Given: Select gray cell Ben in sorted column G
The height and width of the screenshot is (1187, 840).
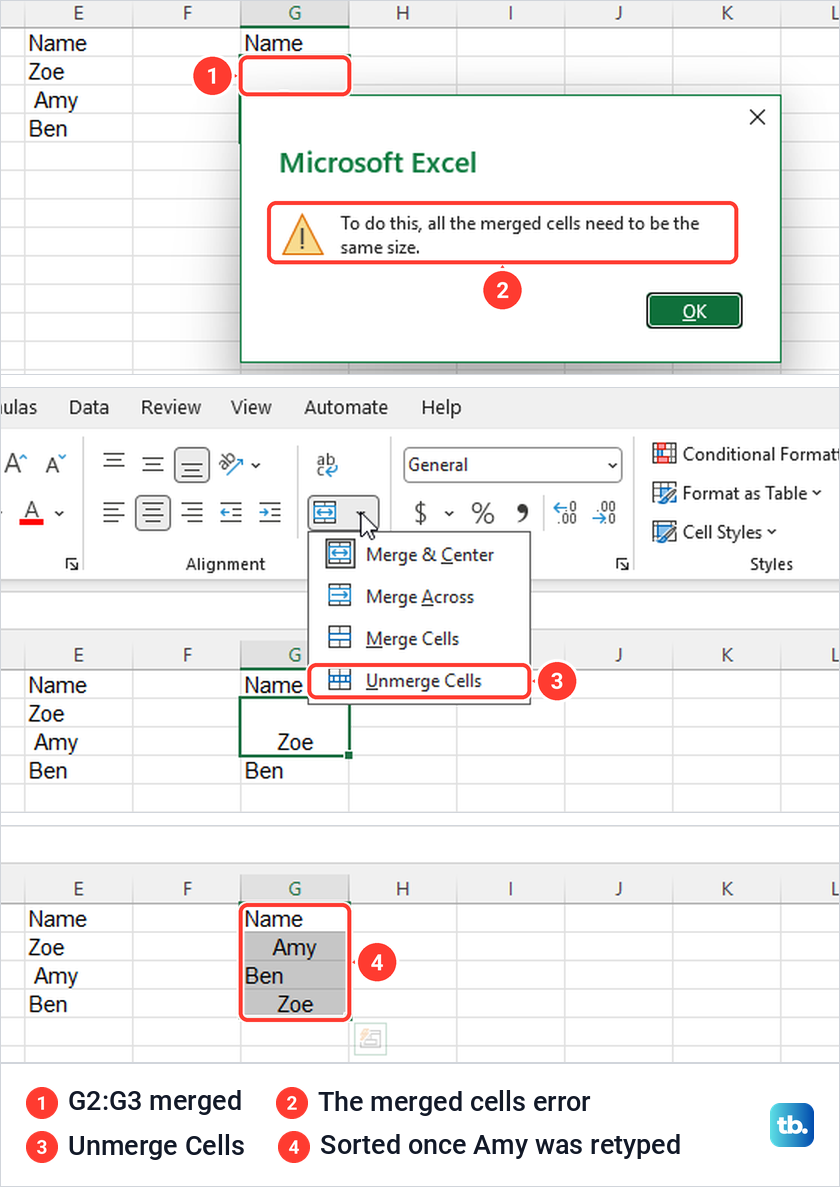Looking at the screenshot, I should (x=294, y=976).
